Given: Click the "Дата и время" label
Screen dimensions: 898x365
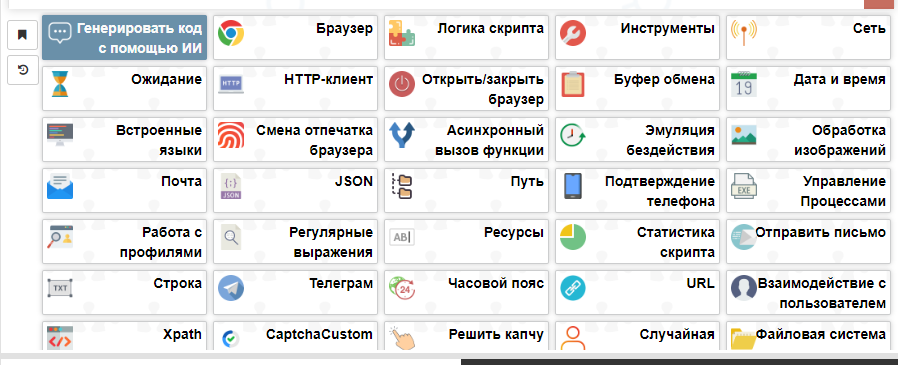Looking at the screenshot, I should pyautogui.click(x=840, y=79).
